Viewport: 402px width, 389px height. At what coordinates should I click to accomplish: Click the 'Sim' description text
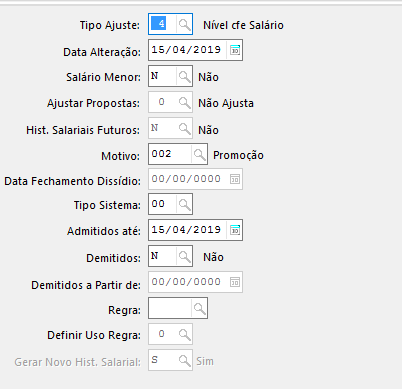click(205, 361)
